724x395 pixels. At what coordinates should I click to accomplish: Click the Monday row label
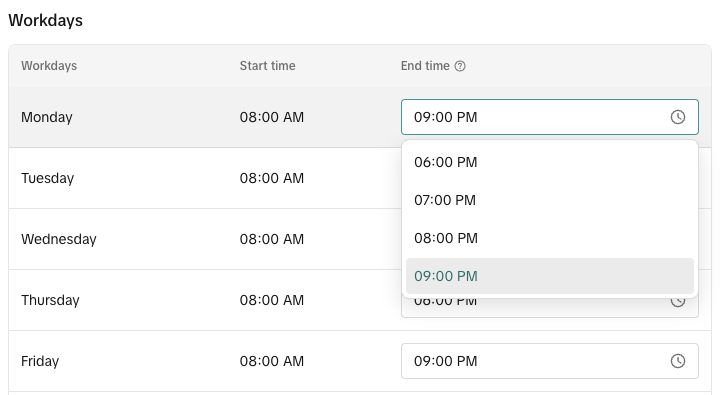tap(47, 117)
